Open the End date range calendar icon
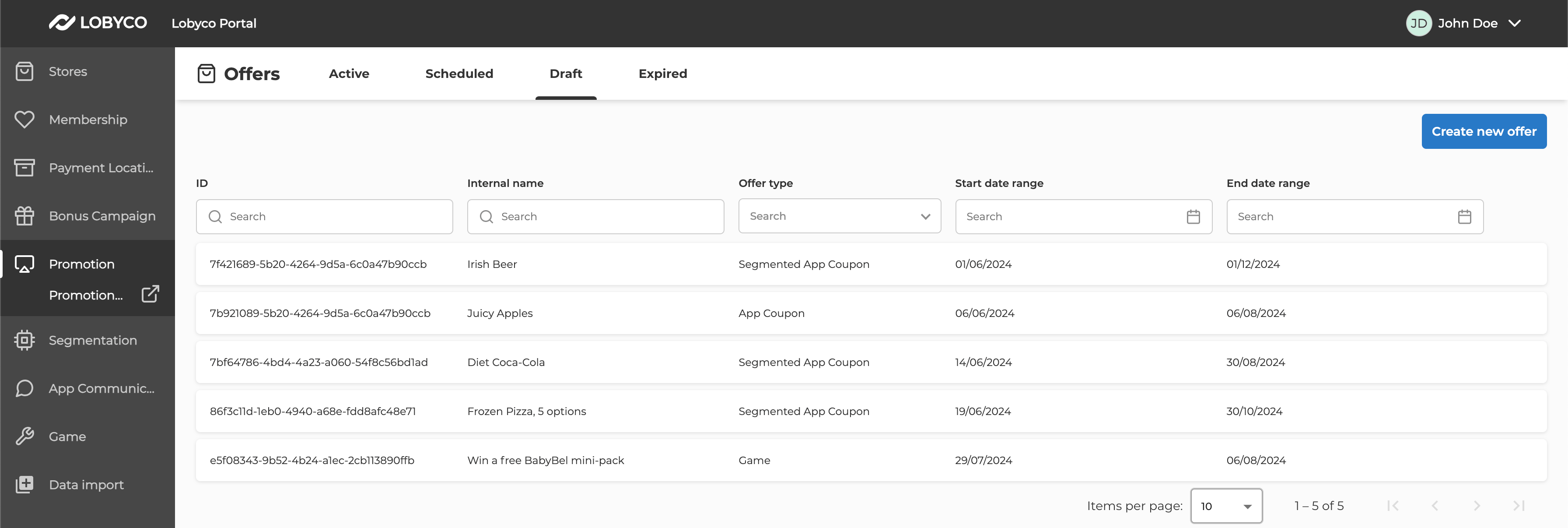The image size is (1568, 528). tap(1464, 217)
